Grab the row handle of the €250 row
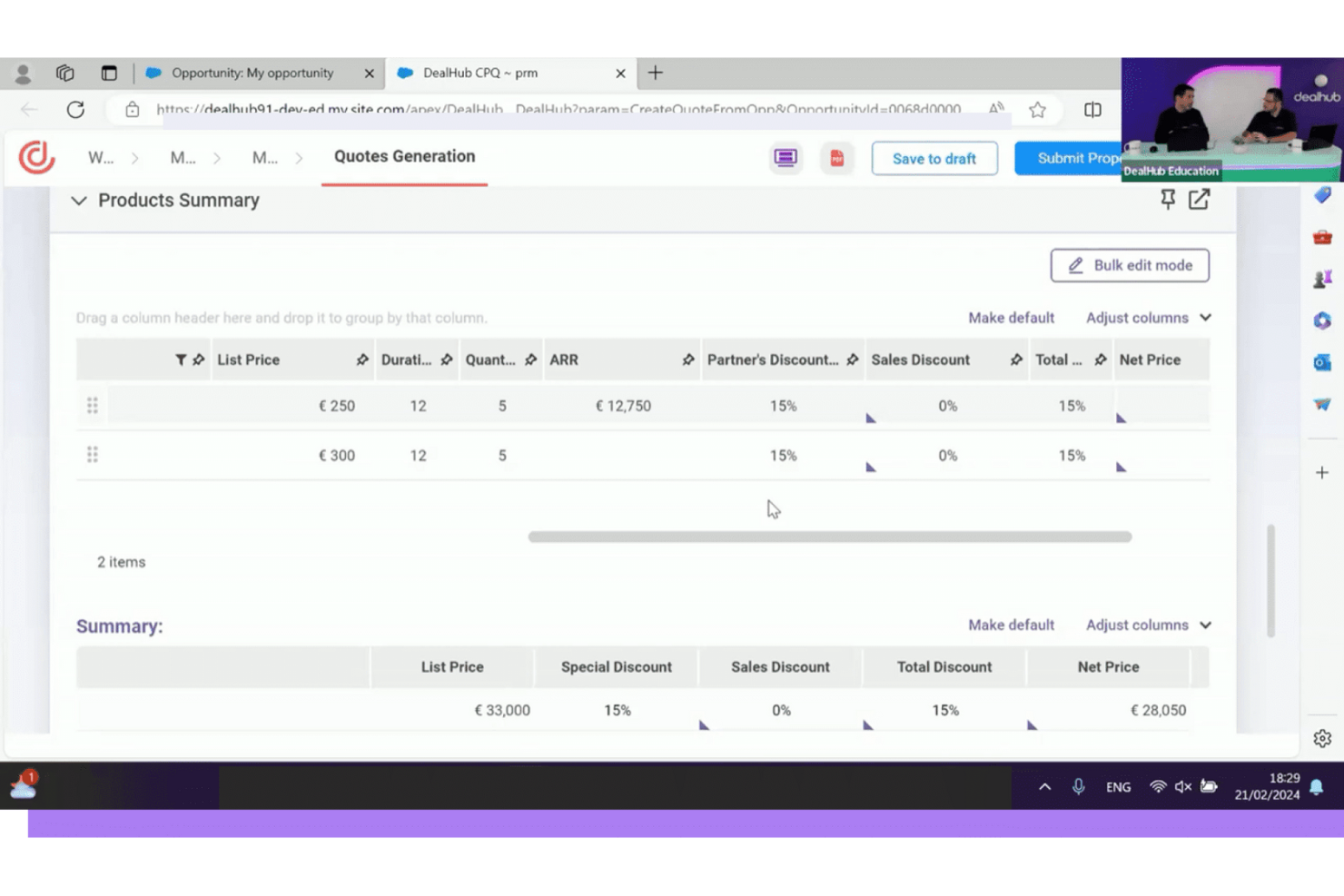 pos(93,406)
